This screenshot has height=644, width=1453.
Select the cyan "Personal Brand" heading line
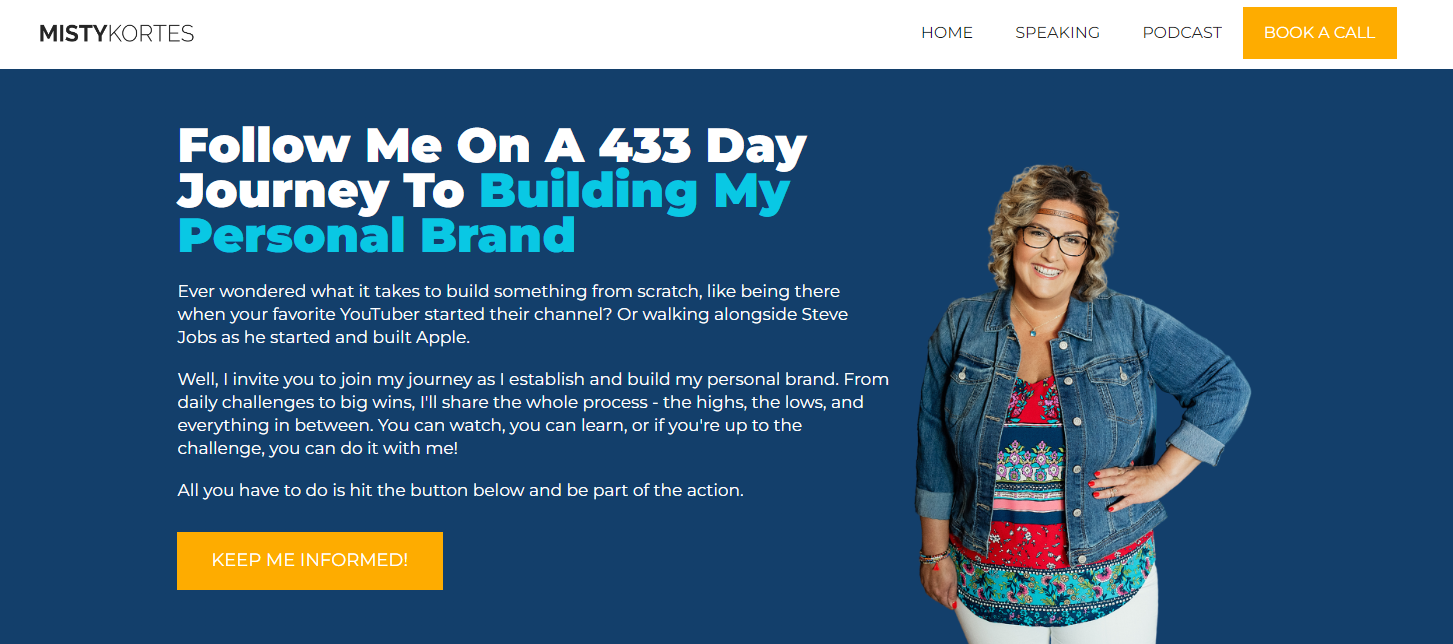coord(376,235)
